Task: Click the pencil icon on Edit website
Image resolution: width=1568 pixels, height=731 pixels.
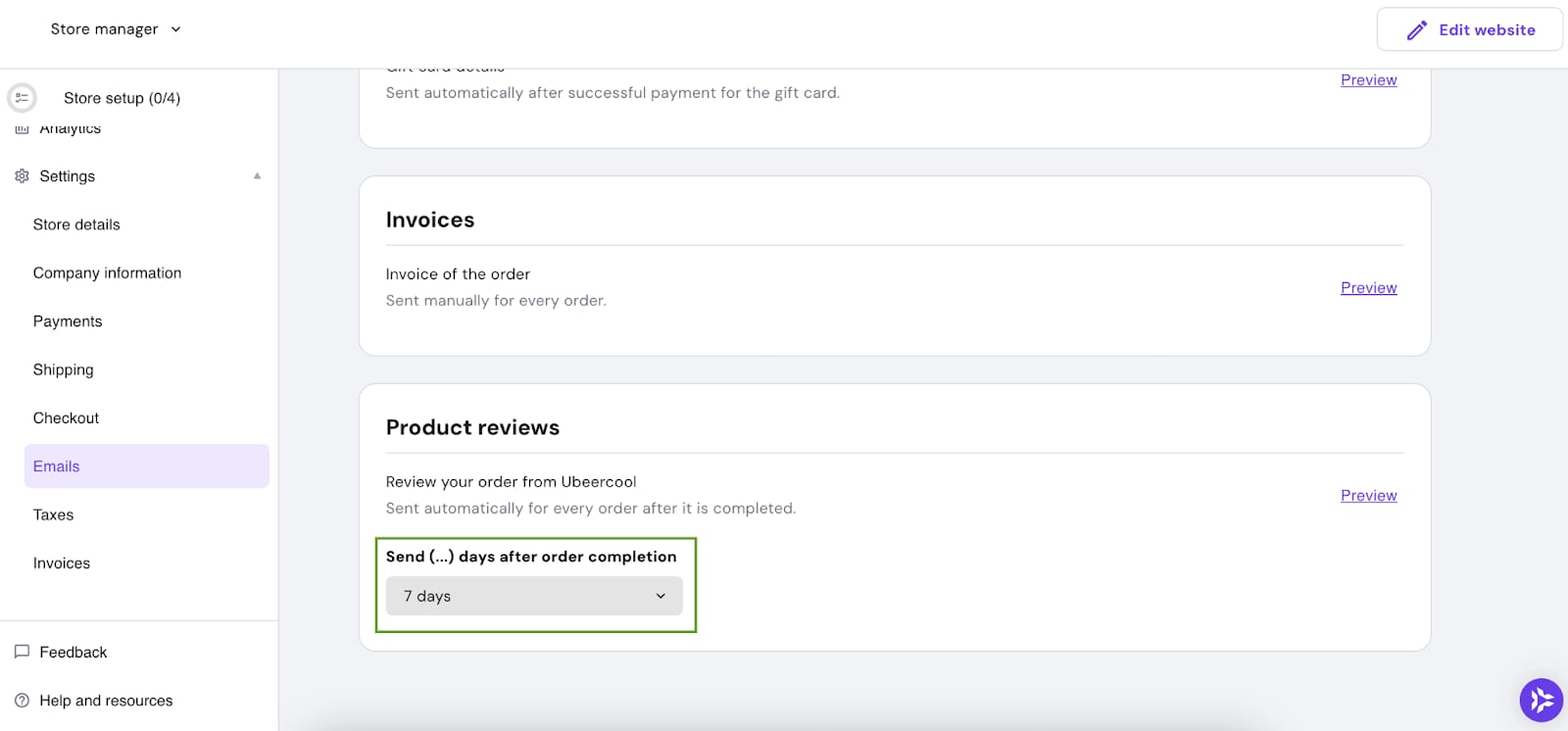Action: click(x=1416, y=30)
